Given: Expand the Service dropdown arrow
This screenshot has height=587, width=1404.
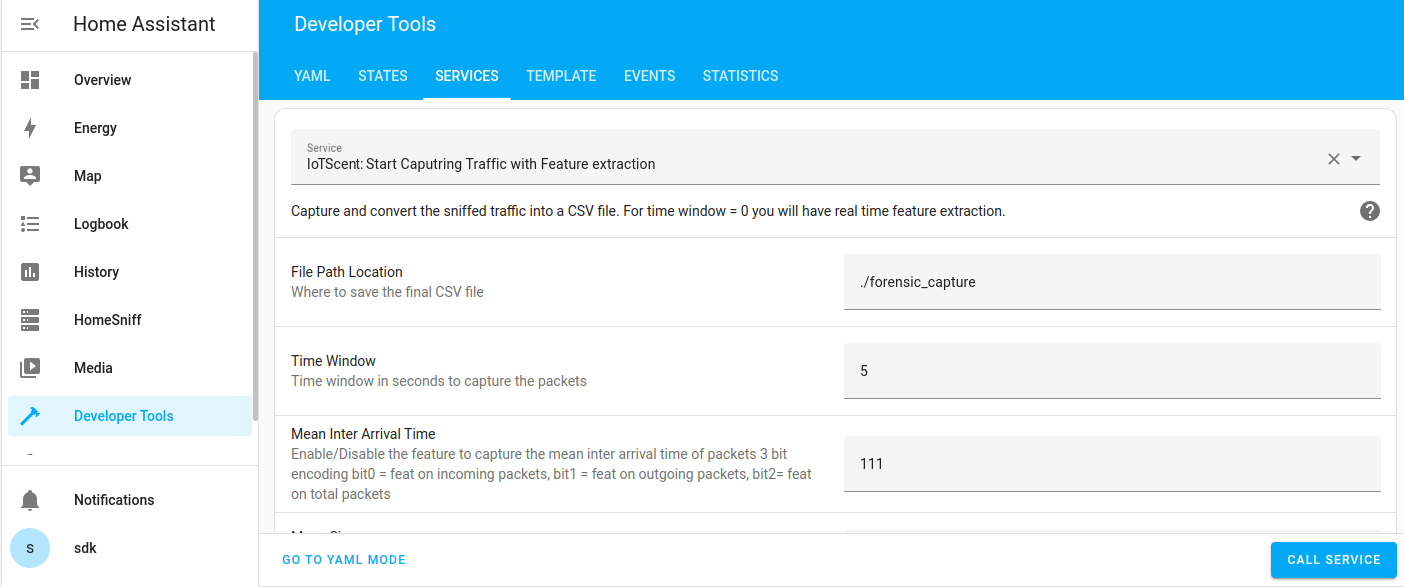Looking at the screenshot, I should click(1356, 159).
